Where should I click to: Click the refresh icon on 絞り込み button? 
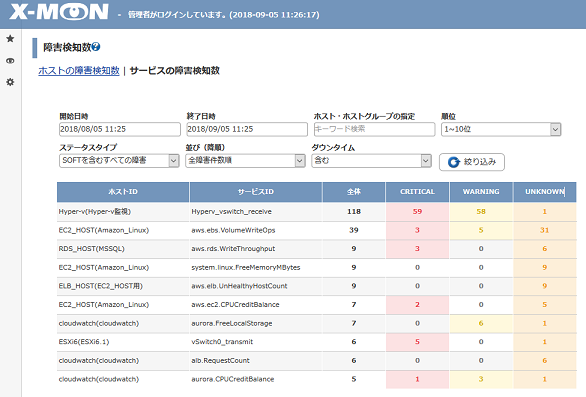453,162
